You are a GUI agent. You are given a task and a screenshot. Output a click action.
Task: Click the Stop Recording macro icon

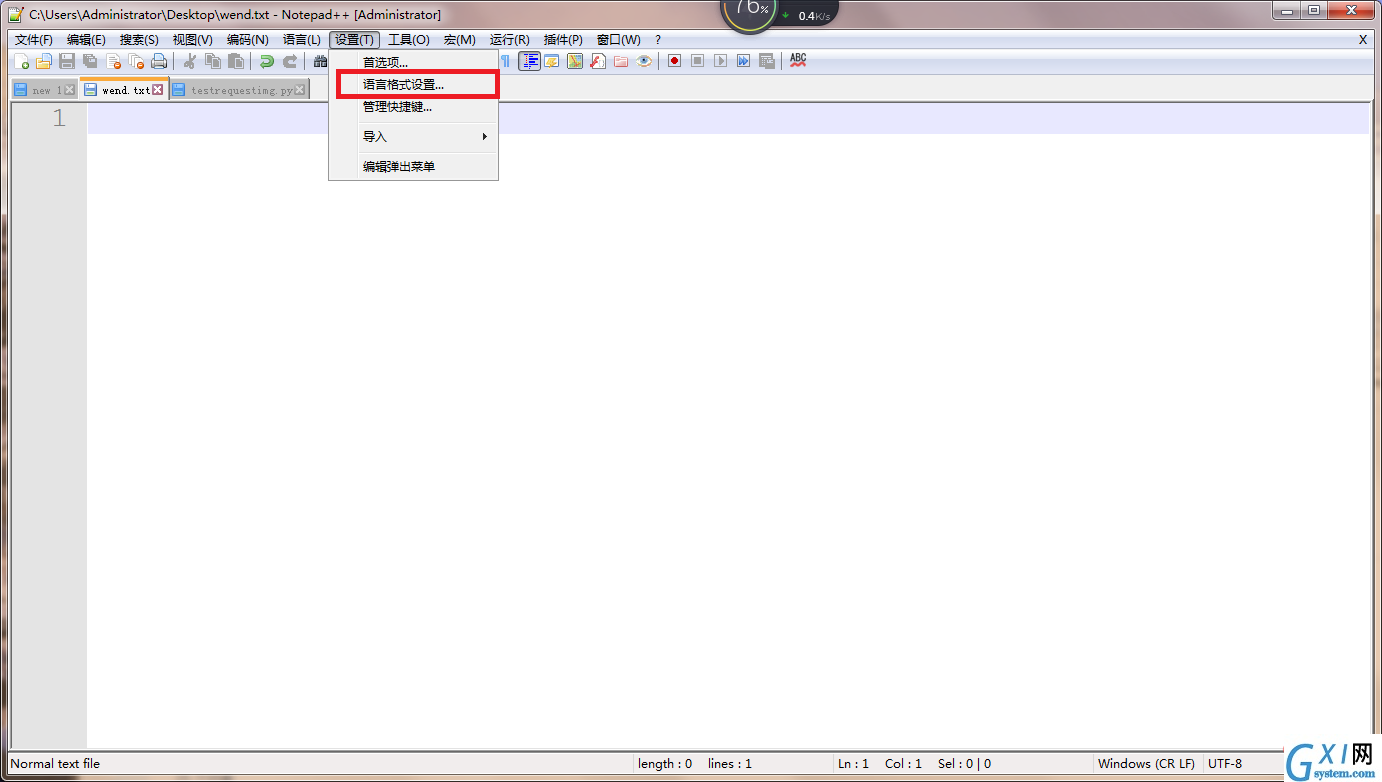tap(698, 61)
